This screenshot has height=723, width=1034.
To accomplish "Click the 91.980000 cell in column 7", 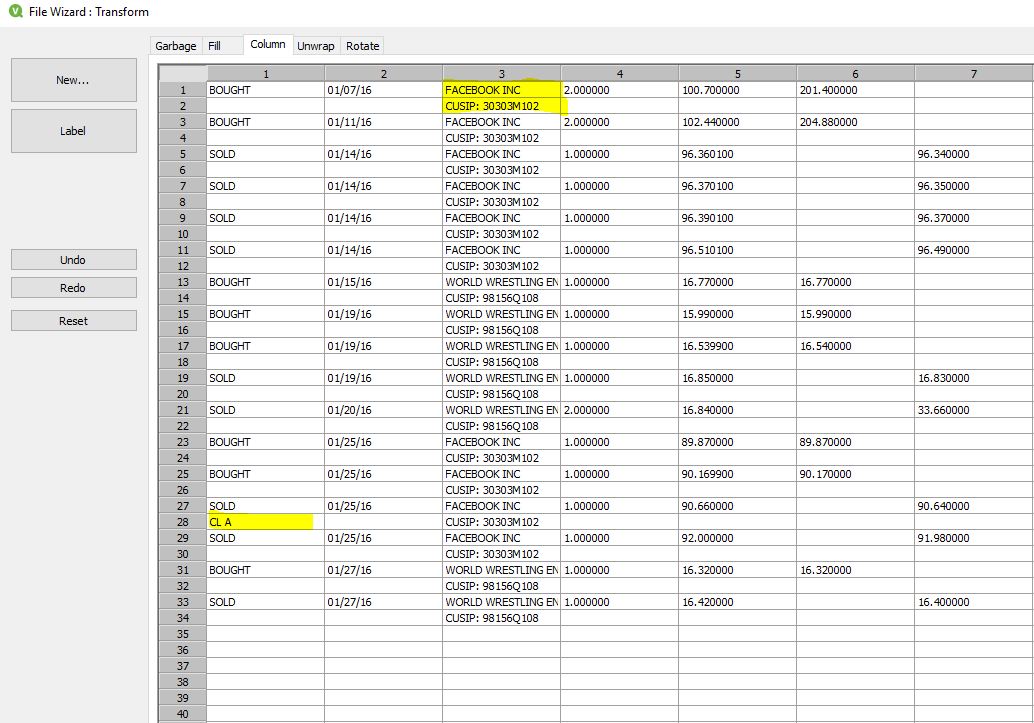I will click(x=974, y=538).
